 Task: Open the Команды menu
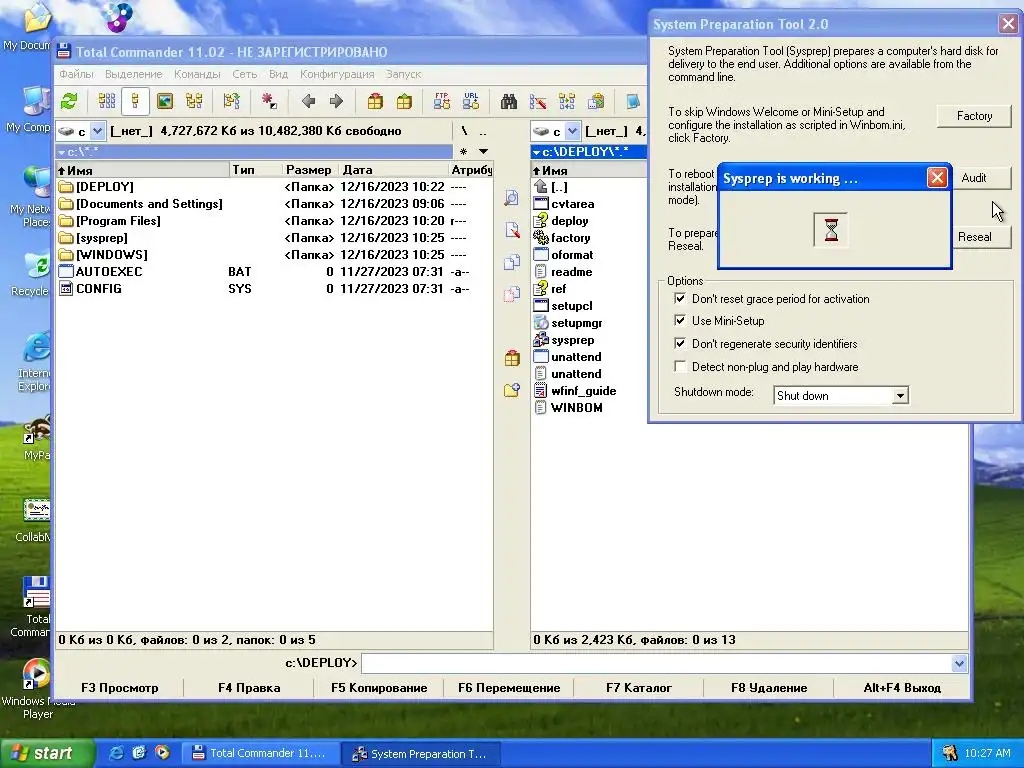tap(197, 74)
